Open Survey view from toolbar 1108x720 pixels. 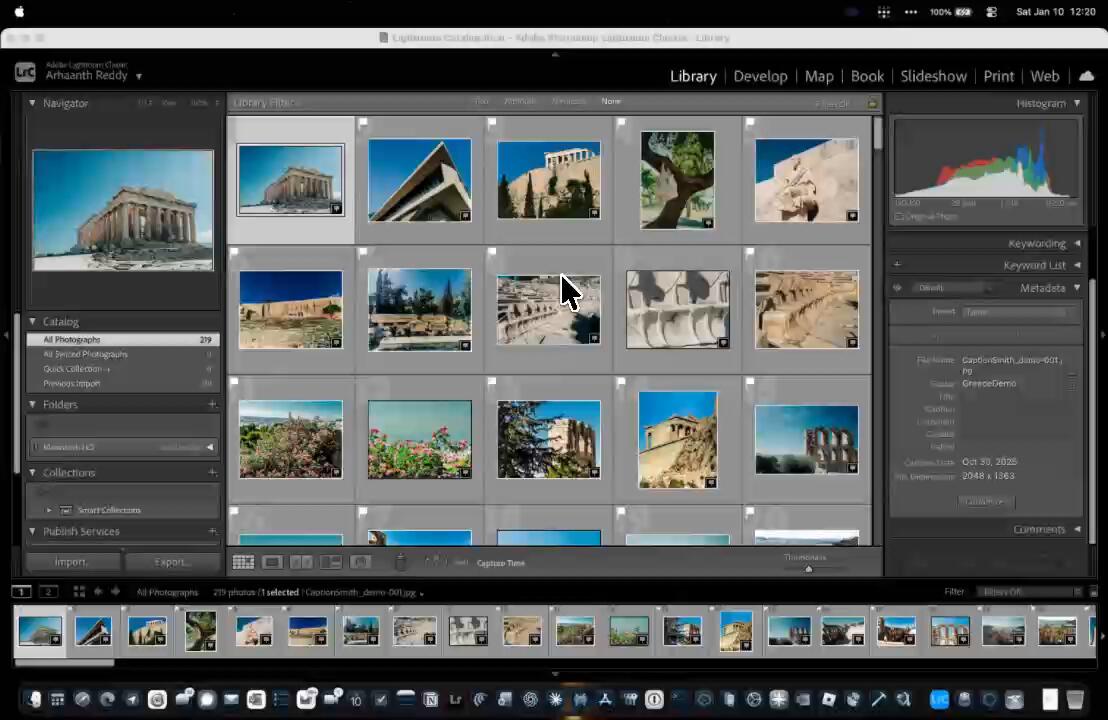331,563
